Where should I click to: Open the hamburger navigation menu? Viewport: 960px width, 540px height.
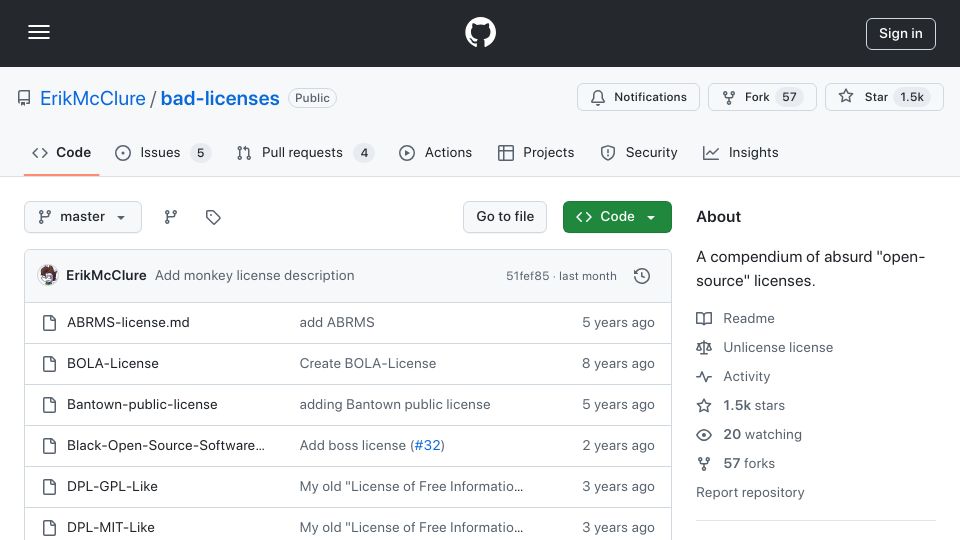39,32
